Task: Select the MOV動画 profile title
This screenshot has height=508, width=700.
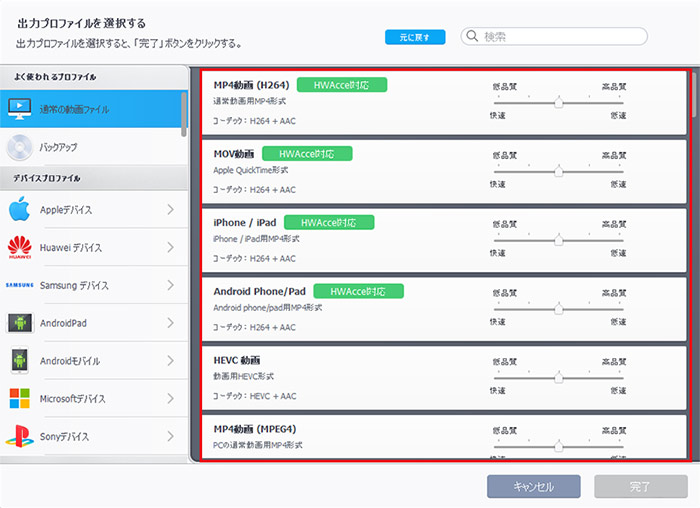Action: [x=234, y=154]
